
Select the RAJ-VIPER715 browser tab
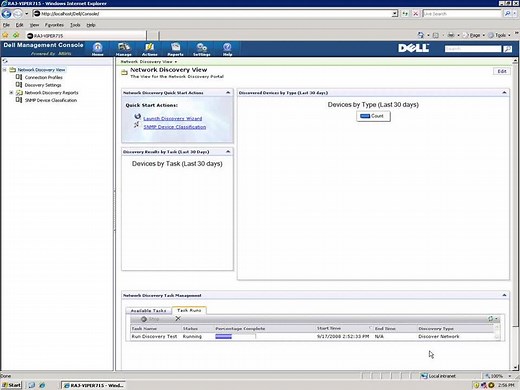tap(85, 36)
